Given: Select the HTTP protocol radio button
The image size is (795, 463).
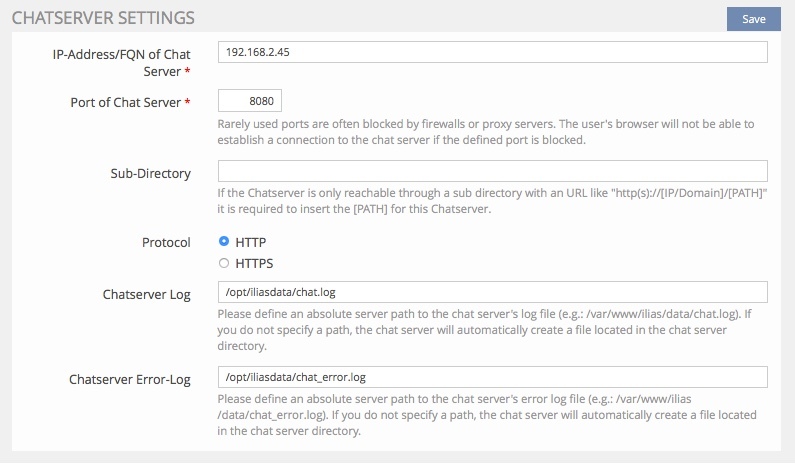Looking at the screenshot, I should pos(224,242).
